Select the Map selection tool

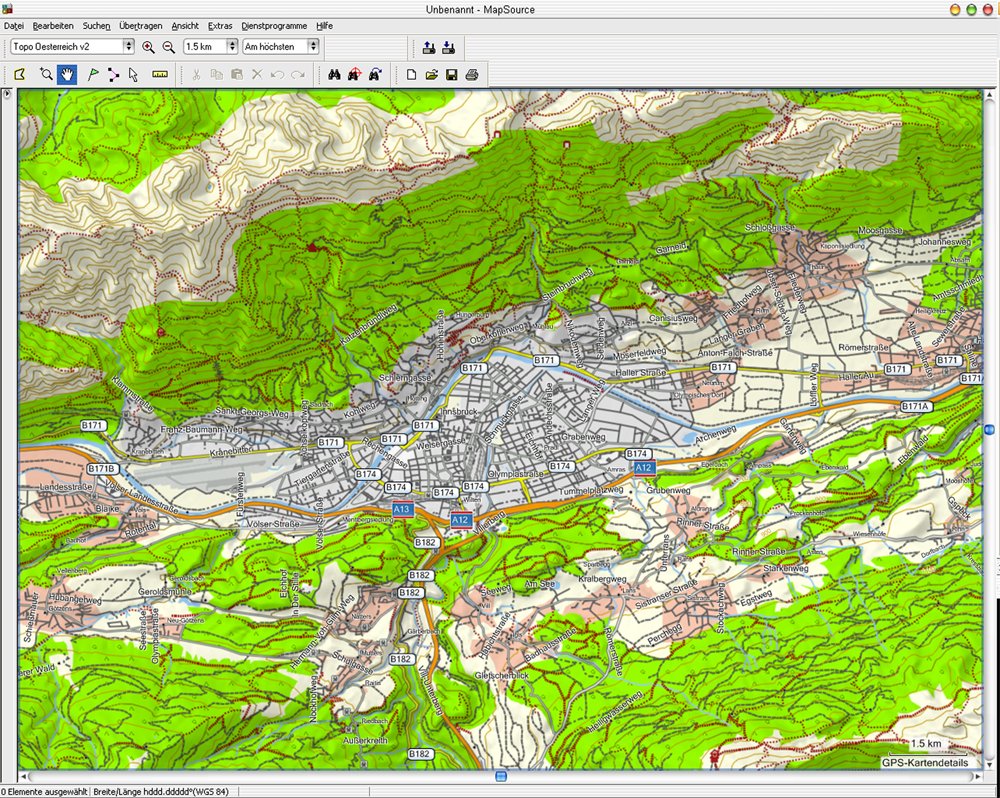point(20,75)
